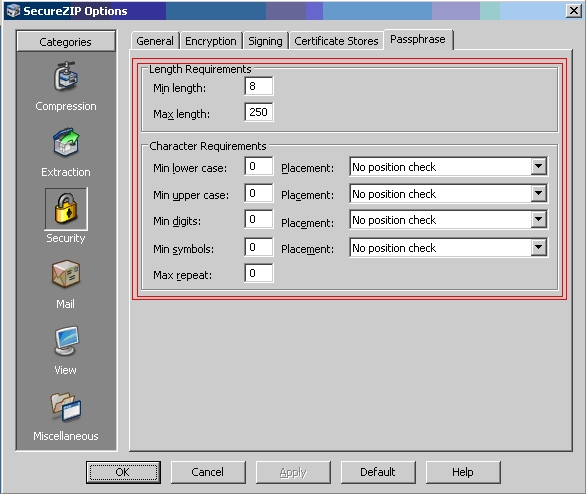Click the Cancel button
The height and width of the screenshot is (494, 586).
point(208,472)
